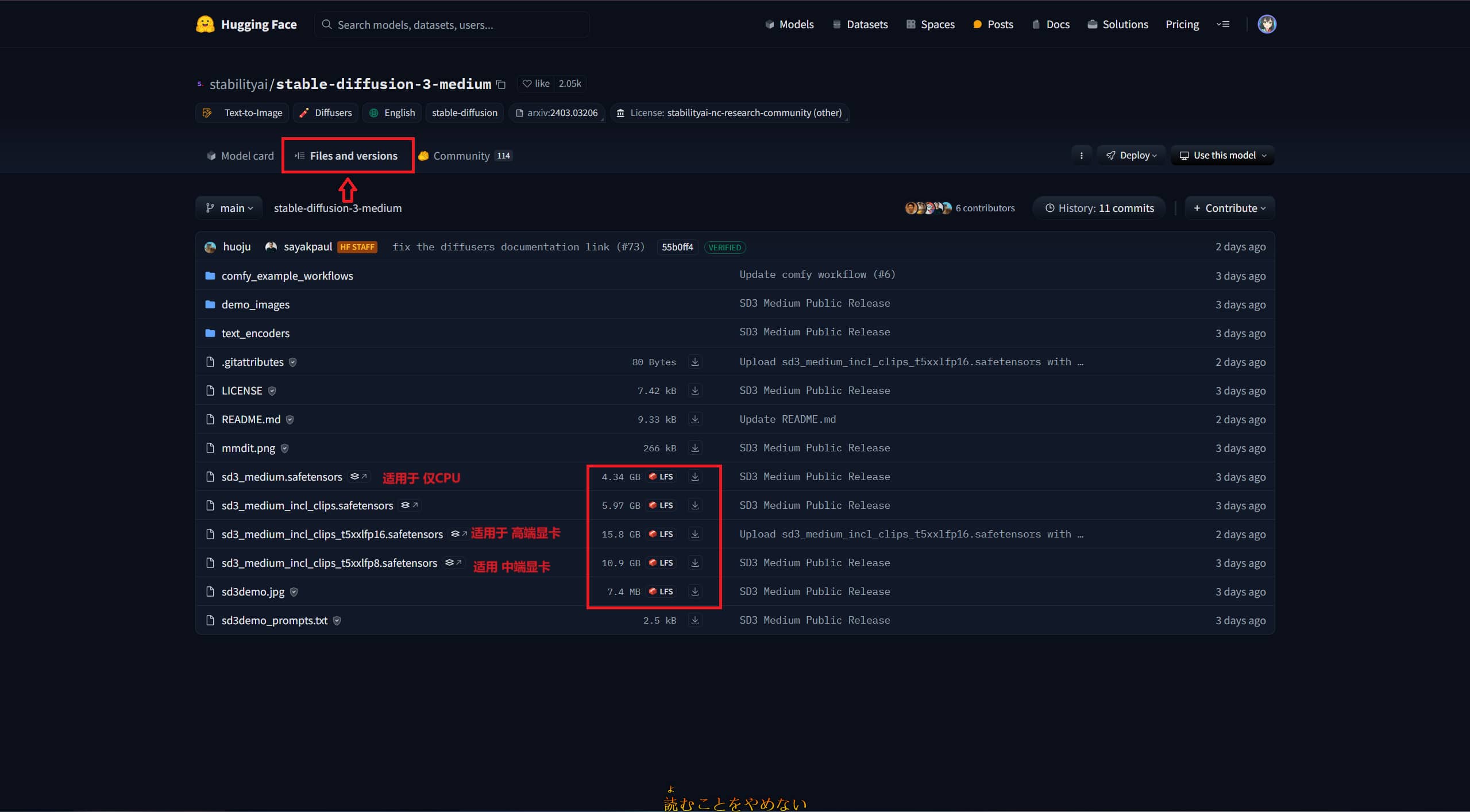Open commit message 'Update comfy workflow (#6)'
Screen dimensions: 1470x812
pos(817,274)
